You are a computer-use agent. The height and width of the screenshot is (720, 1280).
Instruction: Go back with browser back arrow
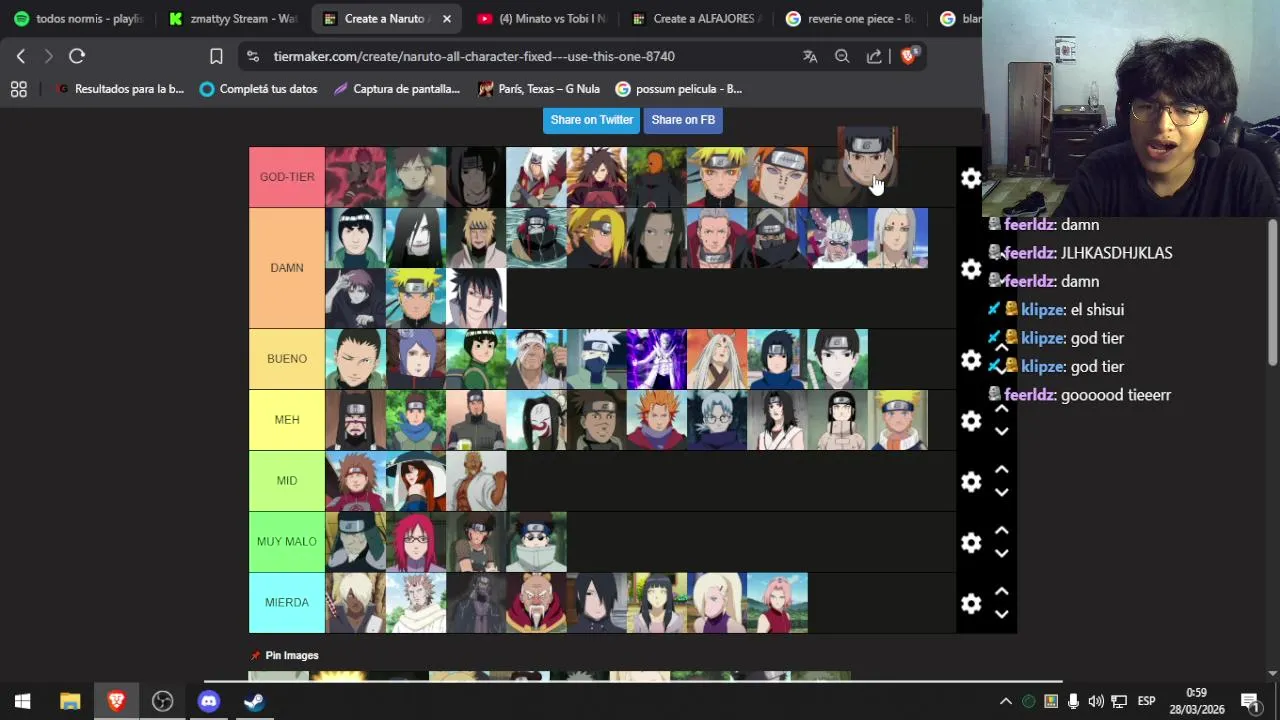21,56
